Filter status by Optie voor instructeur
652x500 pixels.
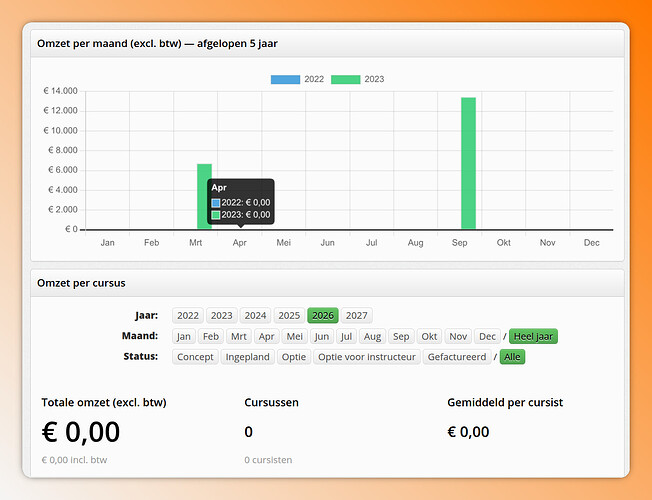click(x=367, y=357)
